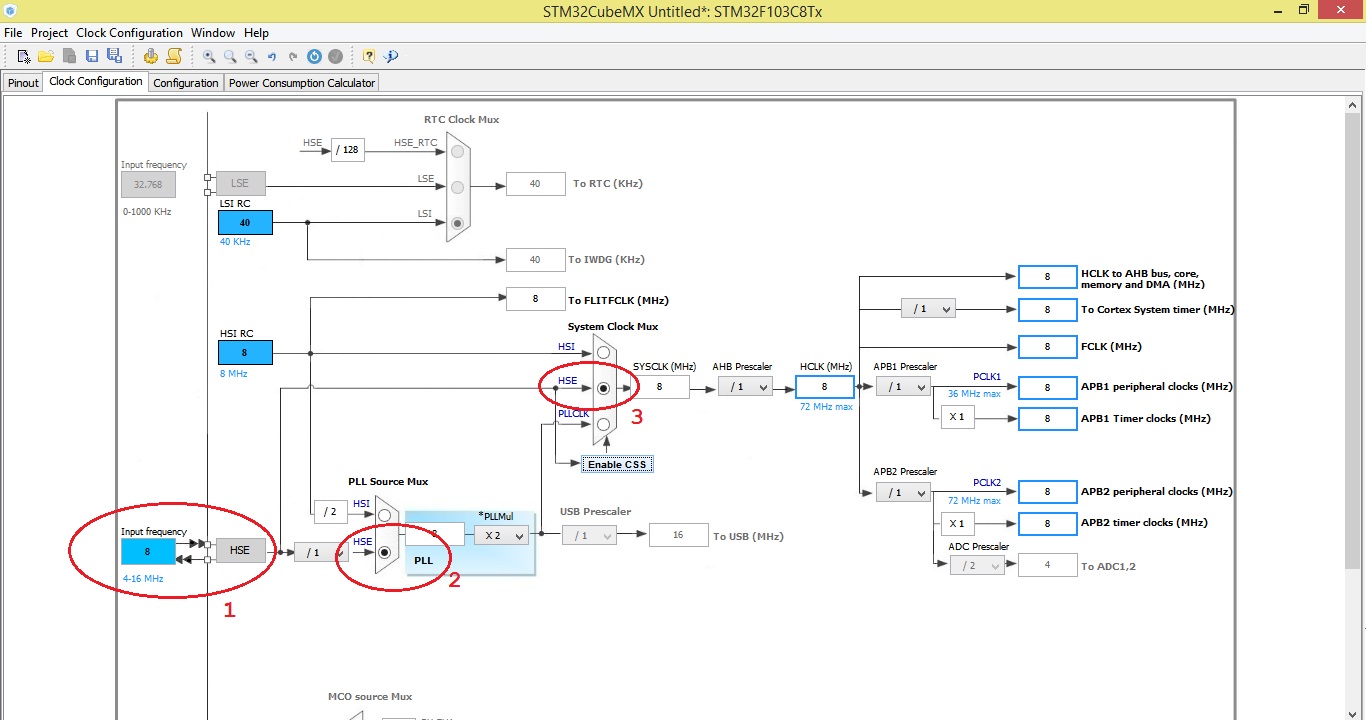Open the Project menu
This screenshot has height=720, width=1372.
pos(49,33)
